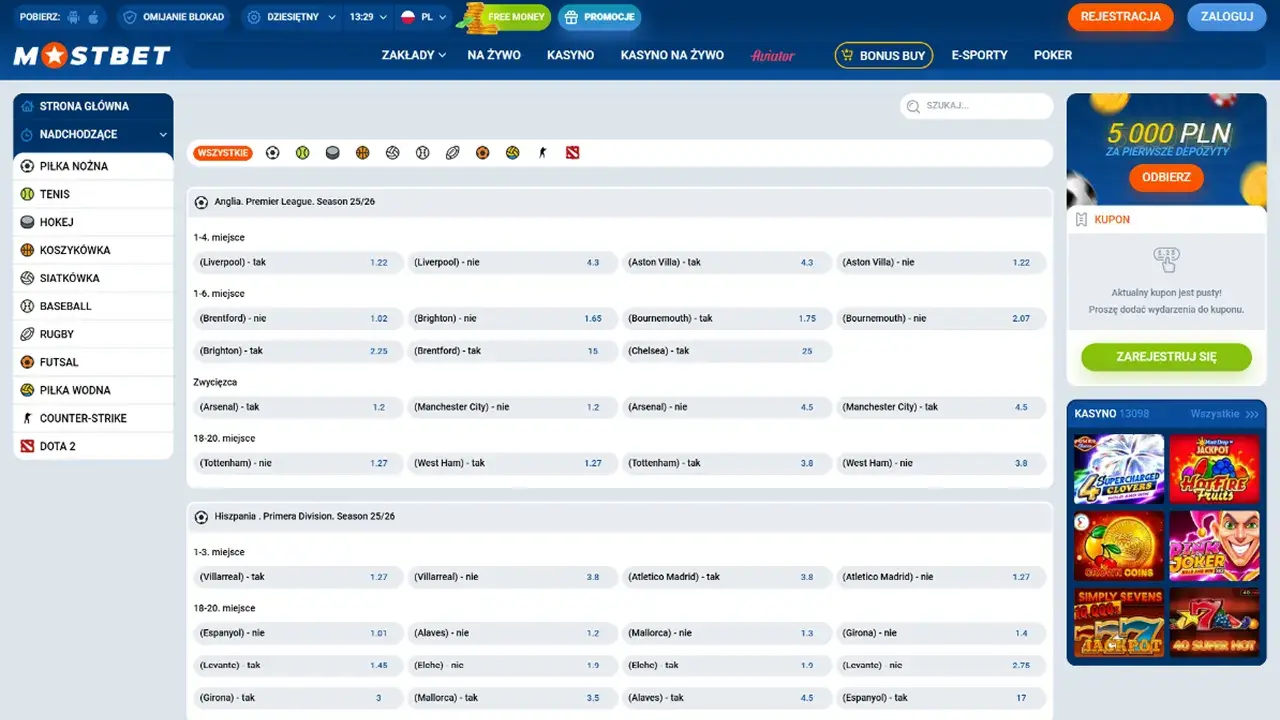Image resolution: width=1280 pixels, height=720 pixels.
Task: Open Omijanie Blokad shield option
Action: [x=173, y=17]
